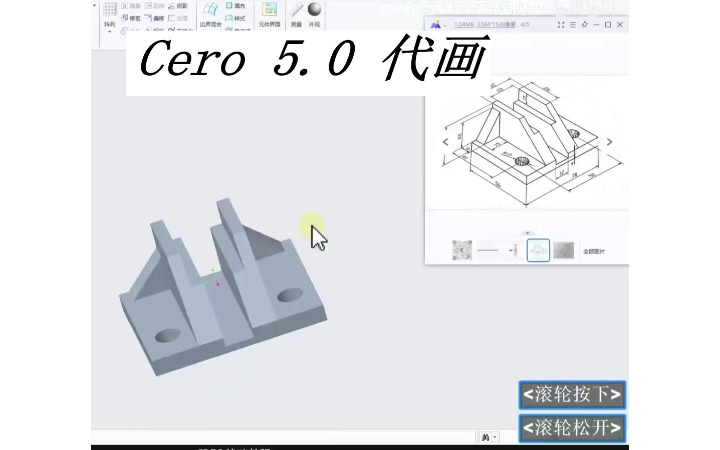
Task: Minimize the image viewer window
Action: tap(596, 25)
